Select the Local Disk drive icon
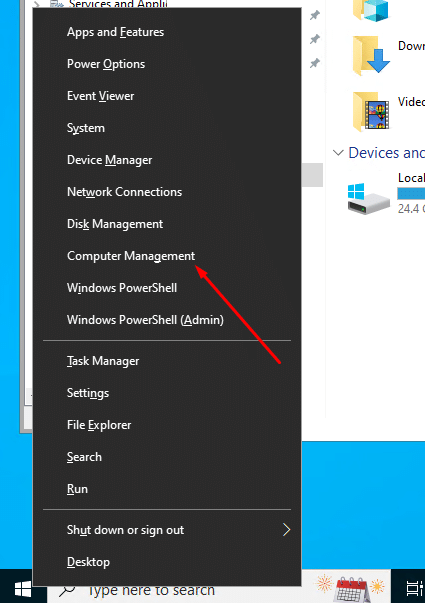 [368, 198]
